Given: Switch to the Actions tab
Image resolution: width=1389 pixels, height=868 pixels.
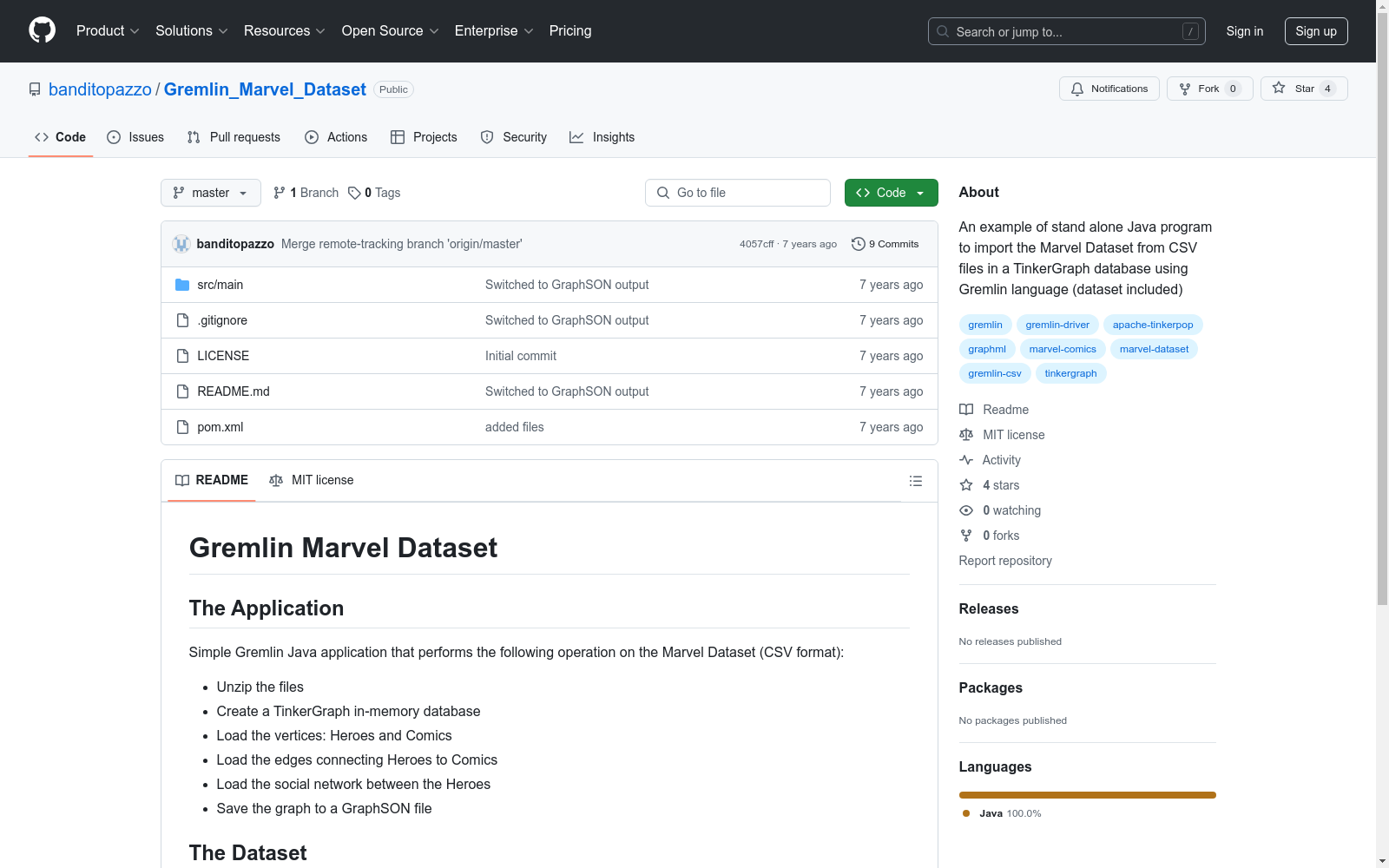Looking at the screenshot, I should (x=336, y=137).
